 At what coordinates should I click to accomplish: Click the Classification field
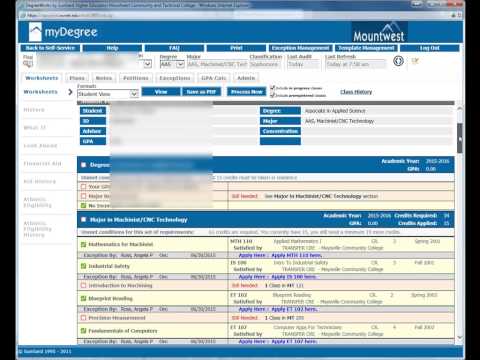tap(266, 64)
